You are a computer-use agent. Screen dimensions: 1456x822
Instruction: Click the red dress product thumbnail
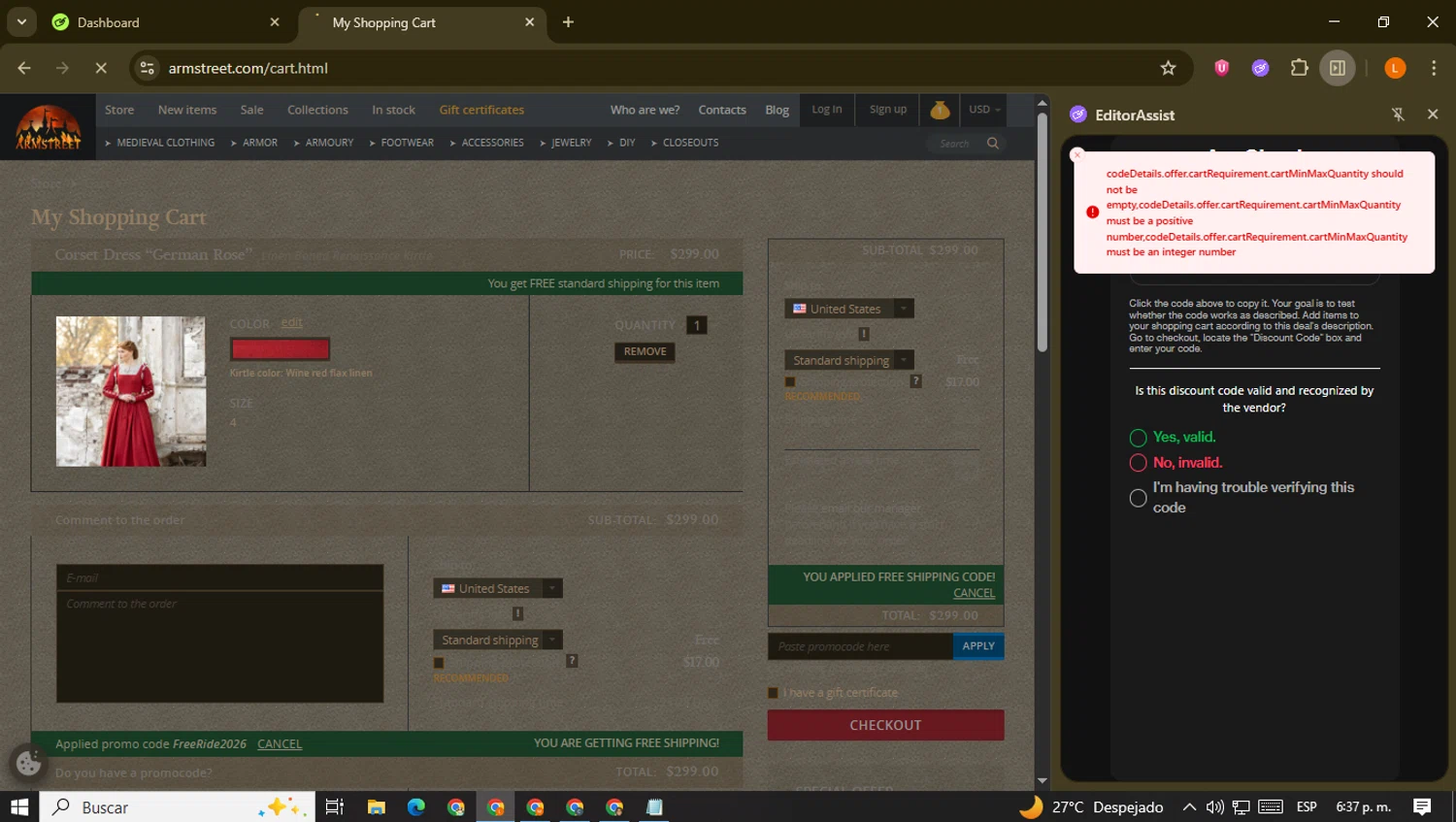[x=131, y=391]
